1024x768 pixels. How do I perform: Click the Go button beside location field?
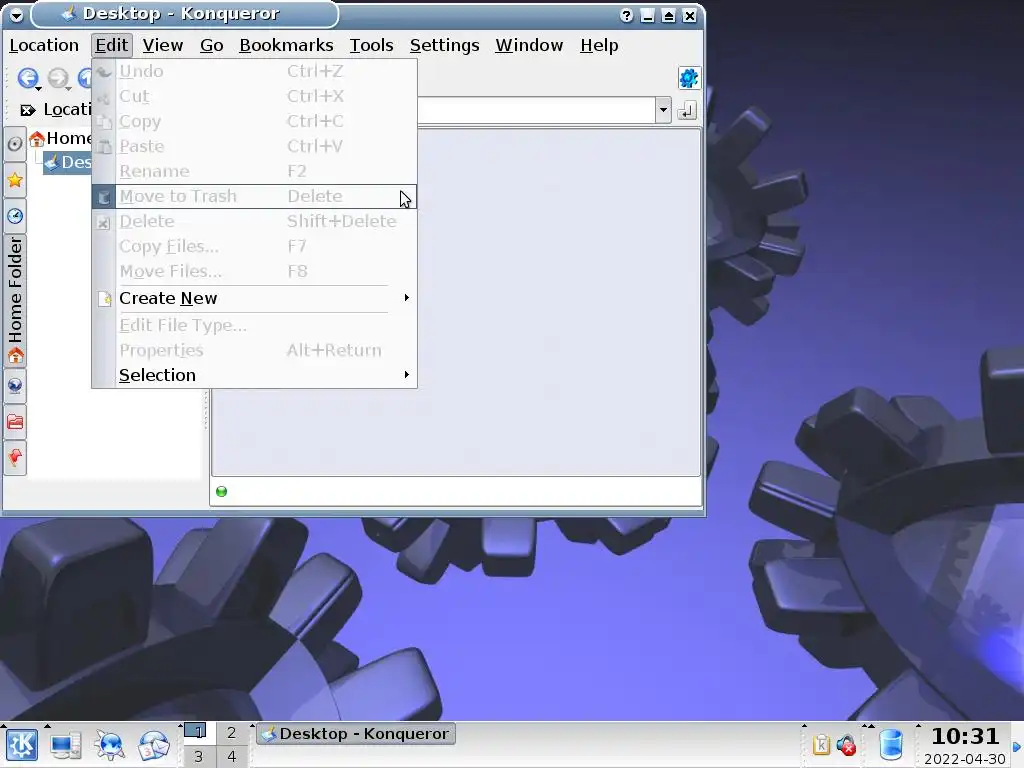click(686, 110)
